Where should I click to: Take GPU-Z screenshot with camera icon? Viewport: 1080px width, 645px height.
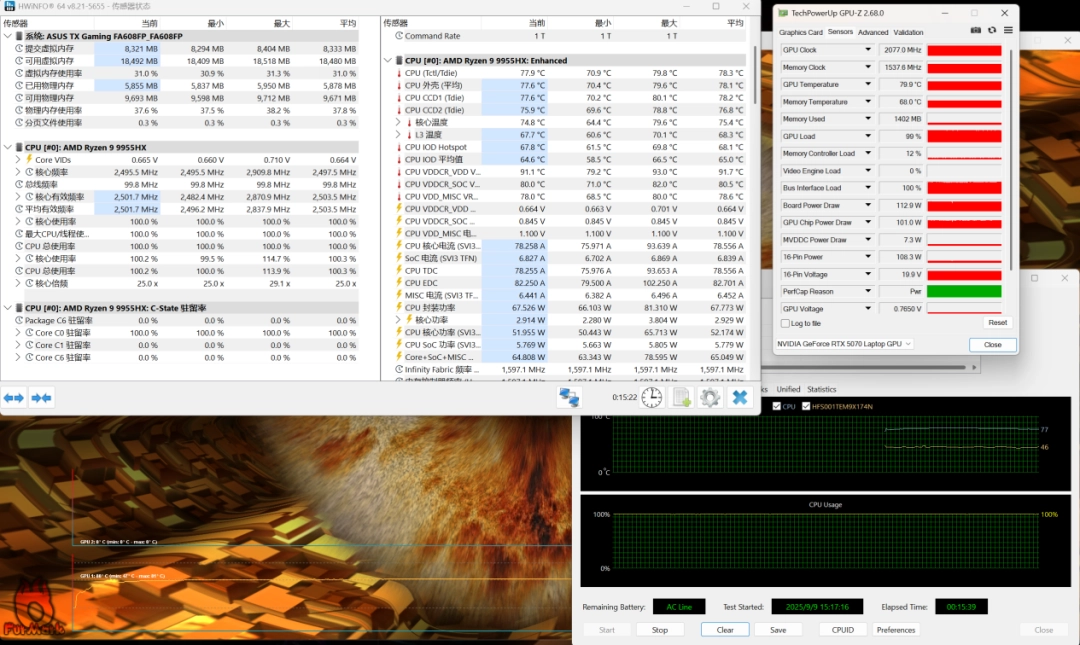[976, 31]
